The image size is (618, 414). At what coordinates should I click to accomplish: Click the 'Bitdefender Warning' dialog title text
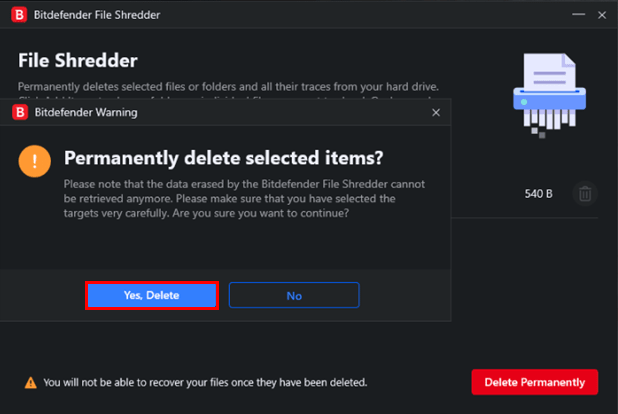(x=86, y=113)
